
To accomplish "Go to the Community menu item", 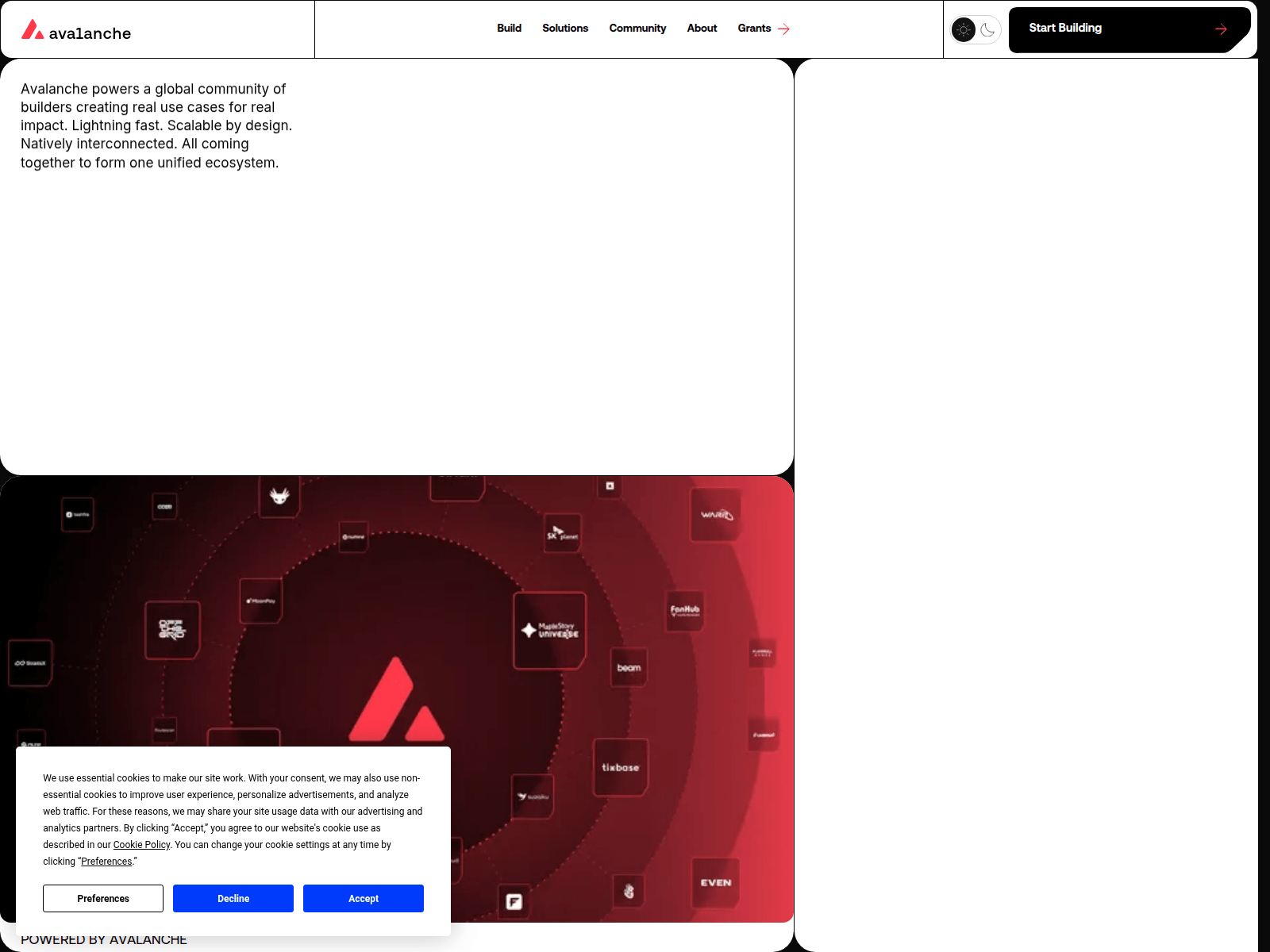I will pos(637,29).
